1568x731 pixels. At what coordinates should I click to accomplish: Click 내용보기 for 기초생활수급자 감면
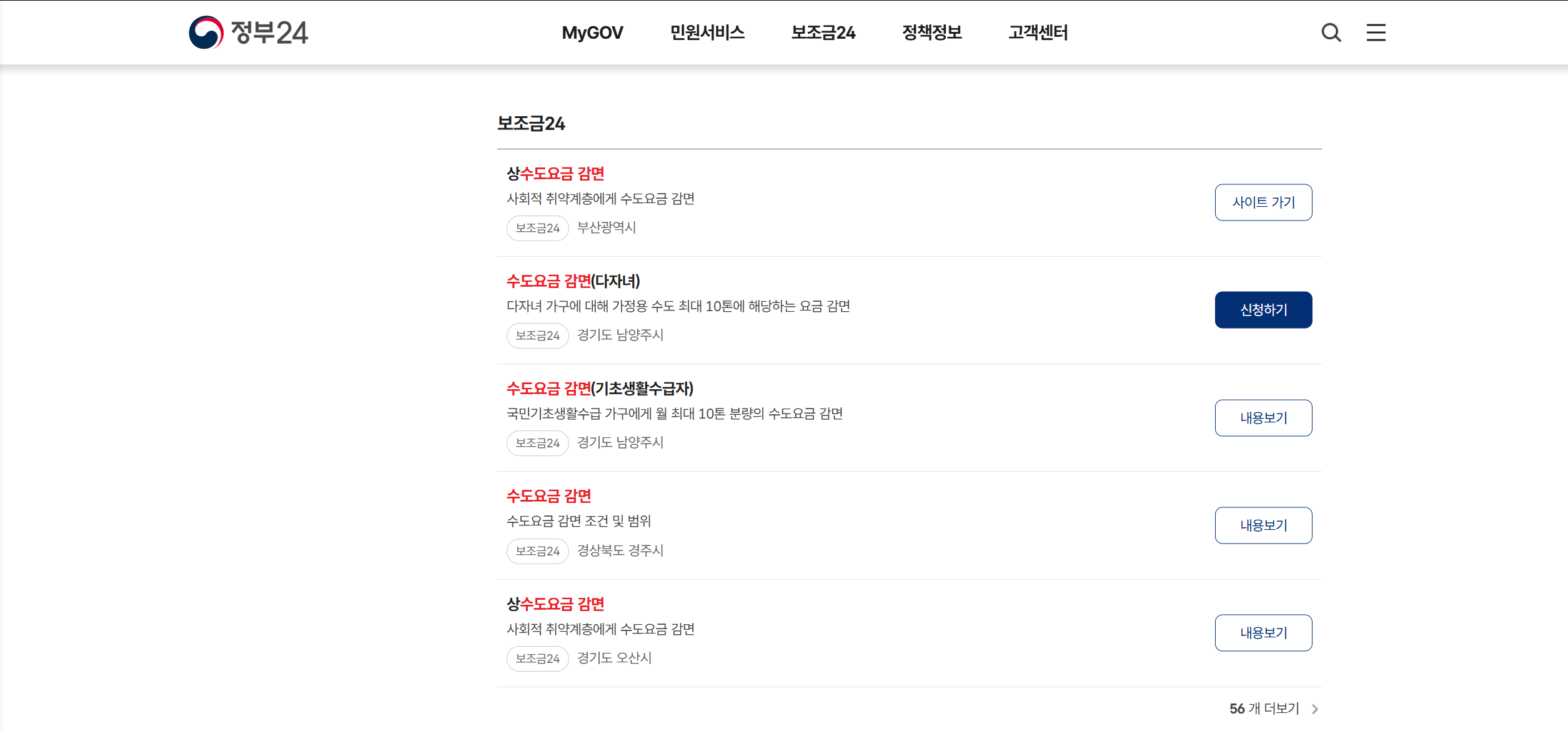[x=1263, y=417]
